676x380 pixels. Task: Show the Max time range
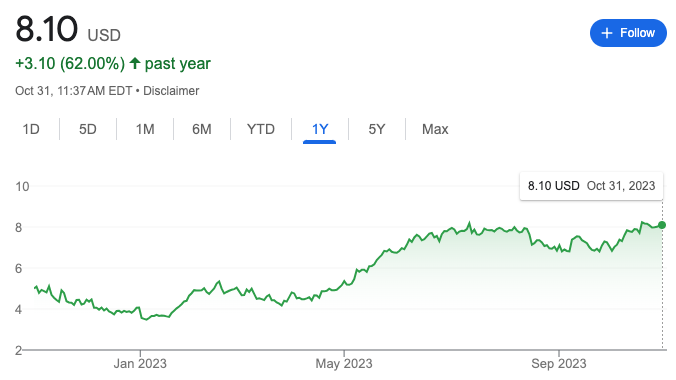click(435, 129)
